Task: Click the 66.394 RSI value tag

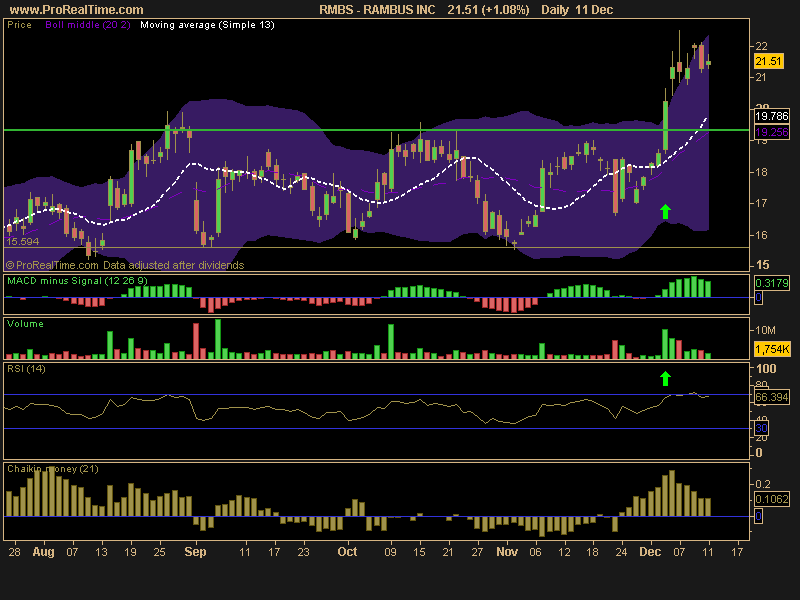Action: (x=771, y=397)
